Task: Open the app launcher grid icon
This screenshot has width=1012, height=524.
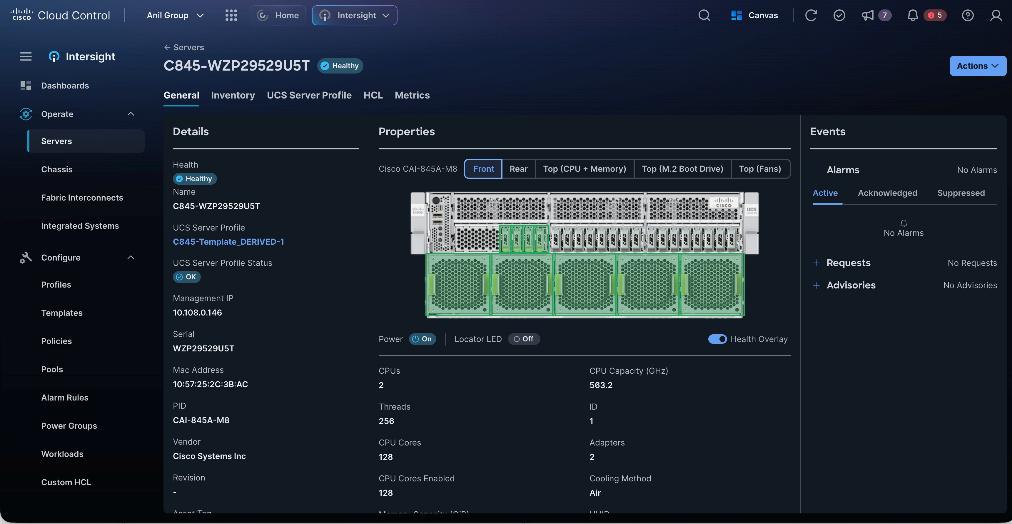Action: tap(231, 15)
